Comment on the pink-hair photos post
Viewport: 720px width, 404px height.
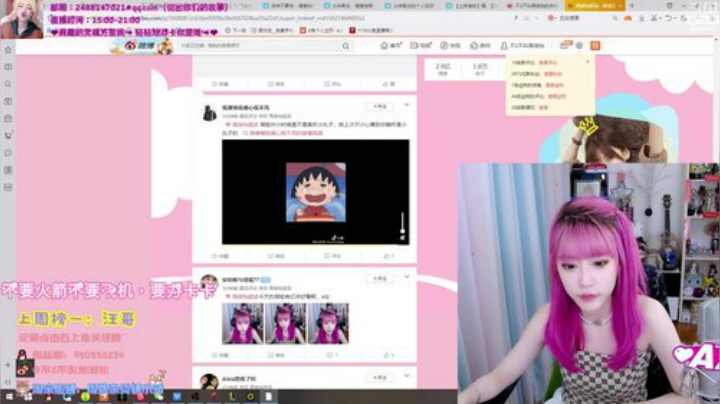tap(332, 355)
